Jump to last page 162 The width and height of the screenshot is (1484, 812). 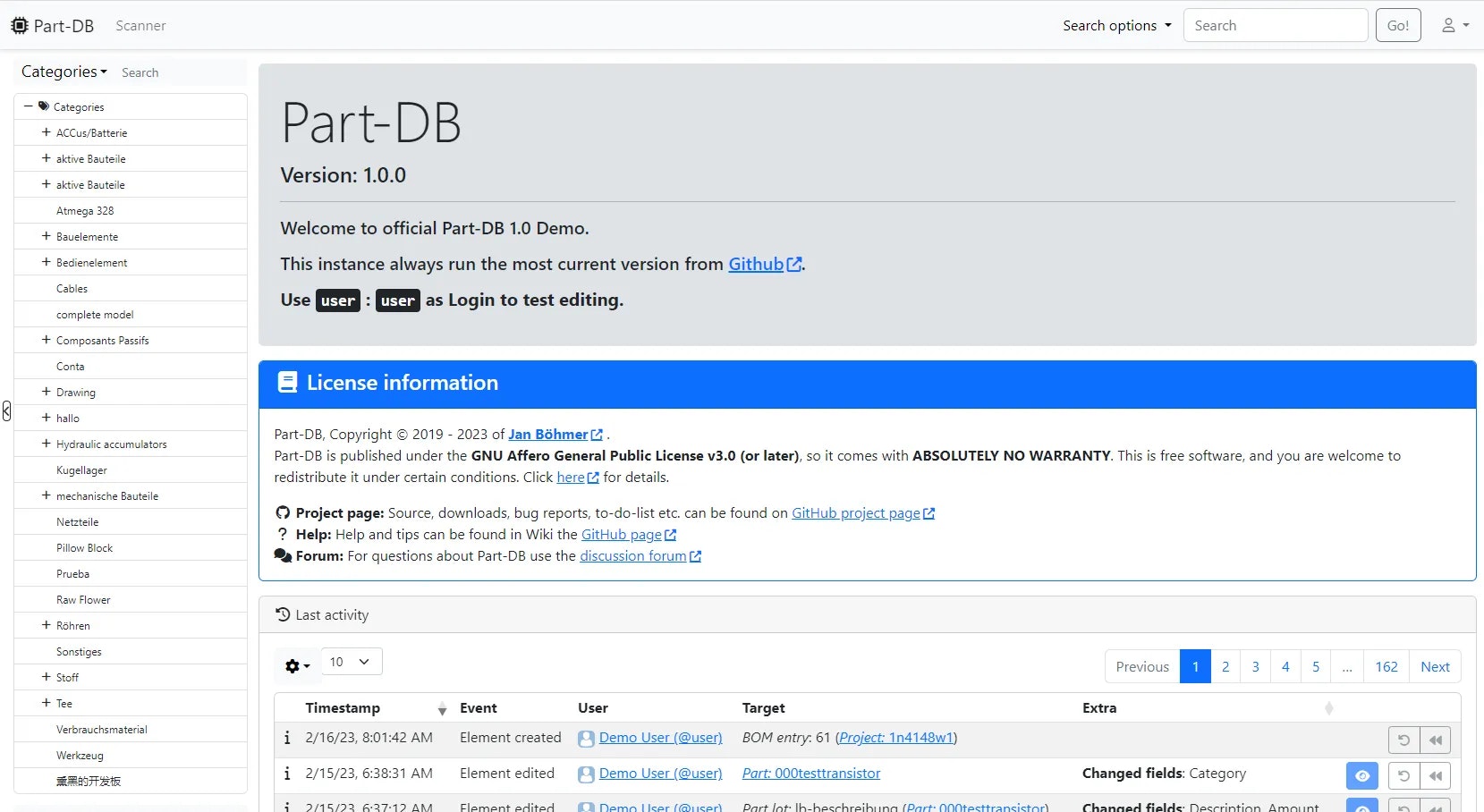coord(1386,666)
